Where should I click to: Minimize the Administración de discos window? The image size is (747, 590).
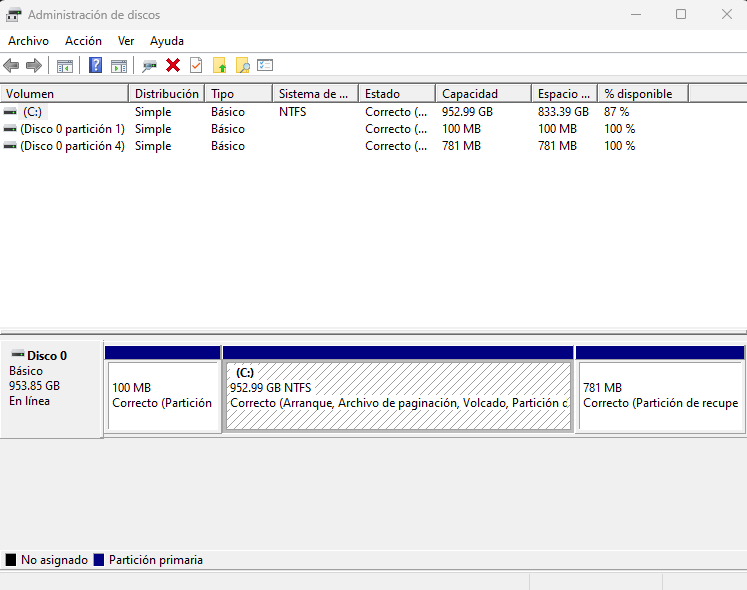point(636,14)
